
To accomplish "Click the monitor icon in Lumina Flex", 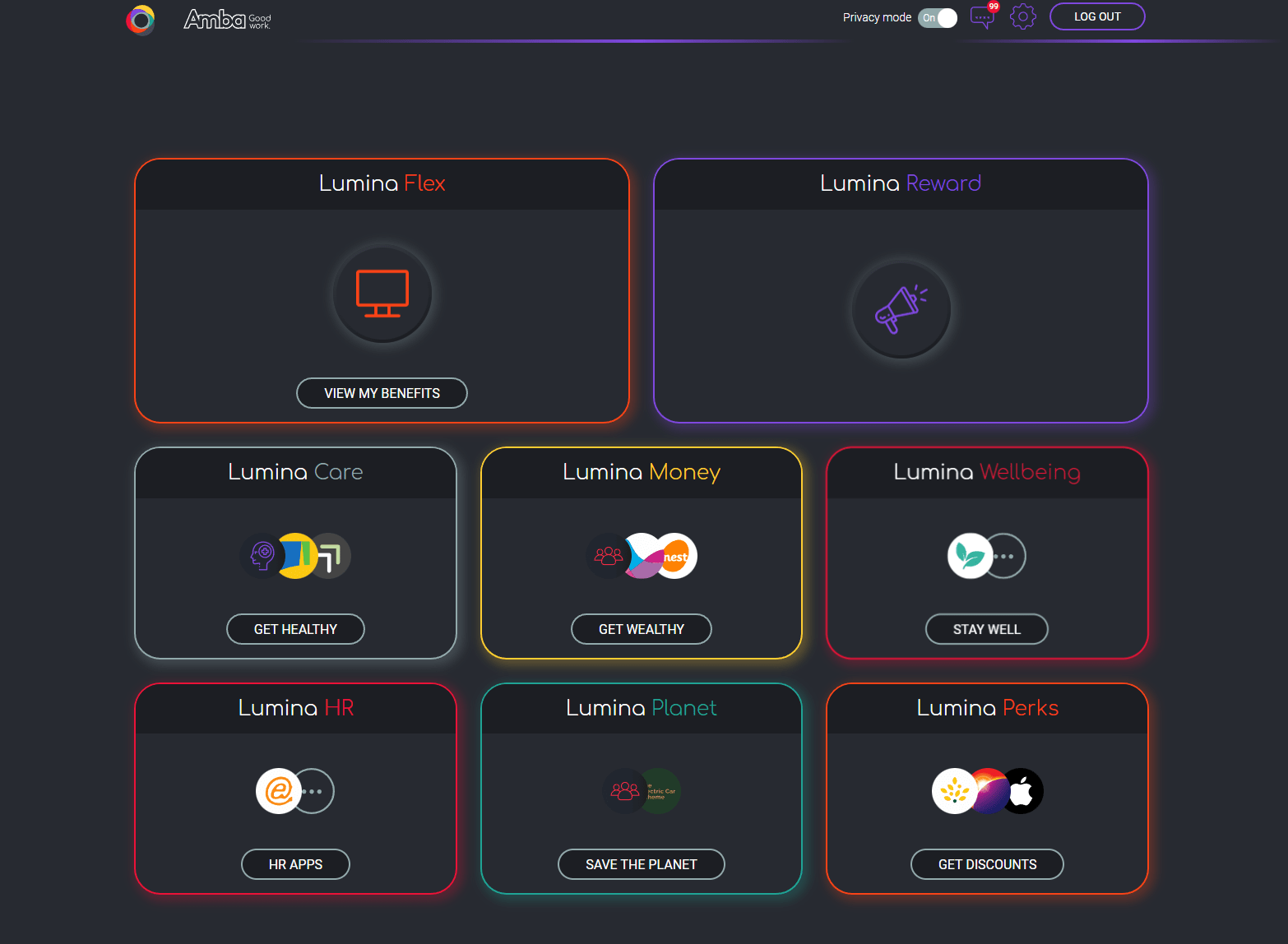I will click(x=382, y=294).
